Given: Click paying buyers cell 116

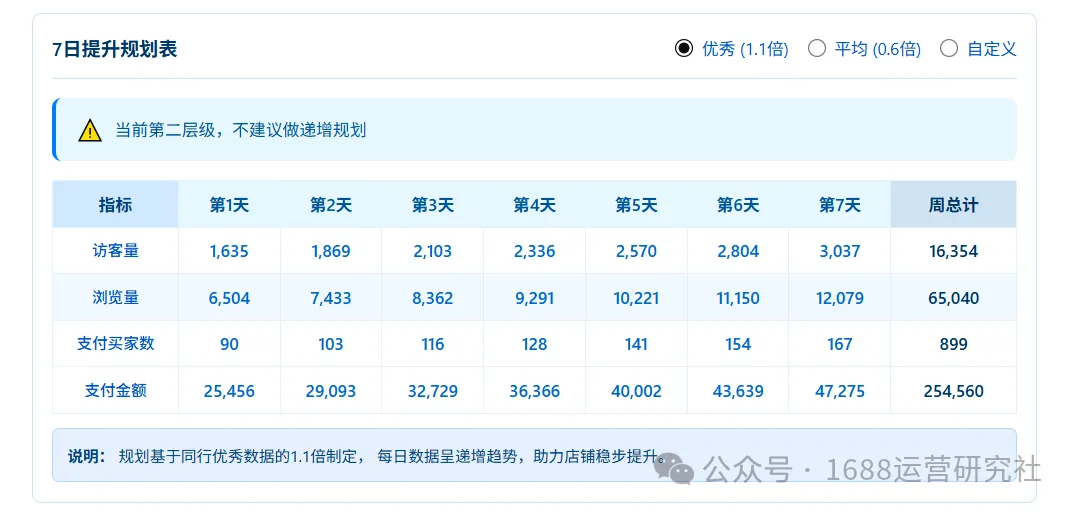Looking at the screenshot, I should pos(433,344).
